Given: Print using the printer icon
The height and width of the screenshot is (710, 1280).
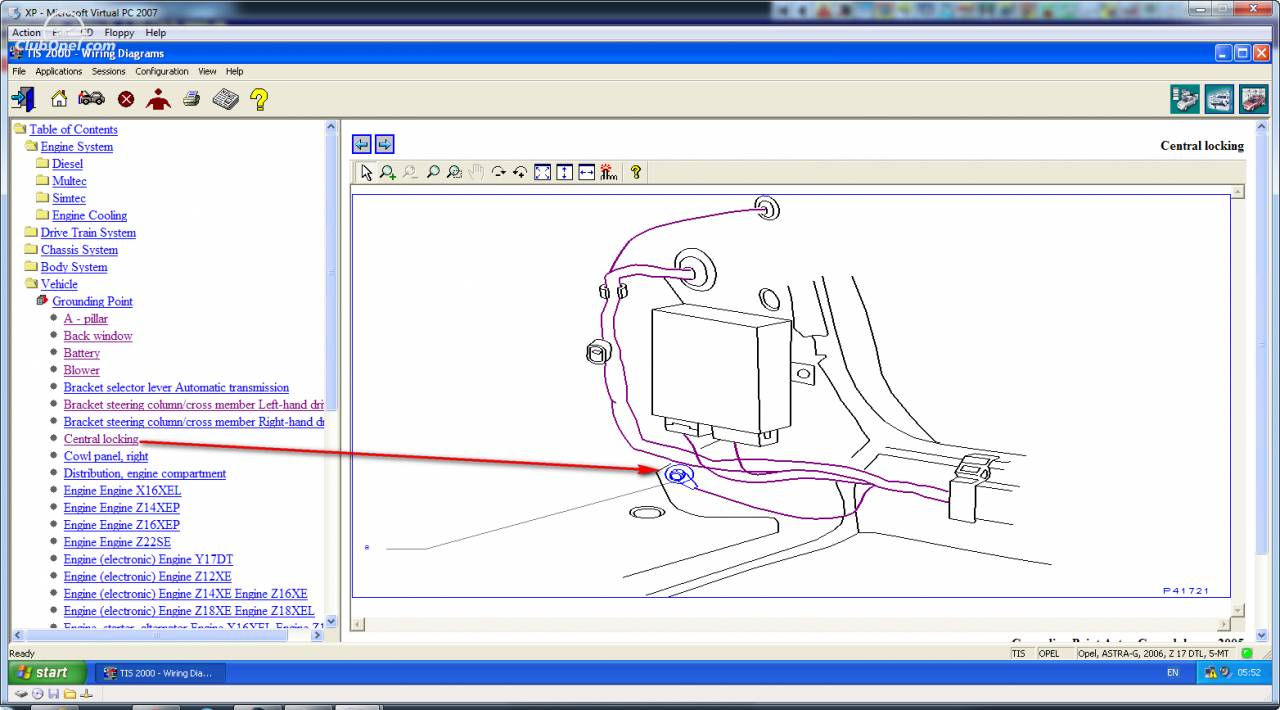Looking at the screenshot, I should (192, 99).
